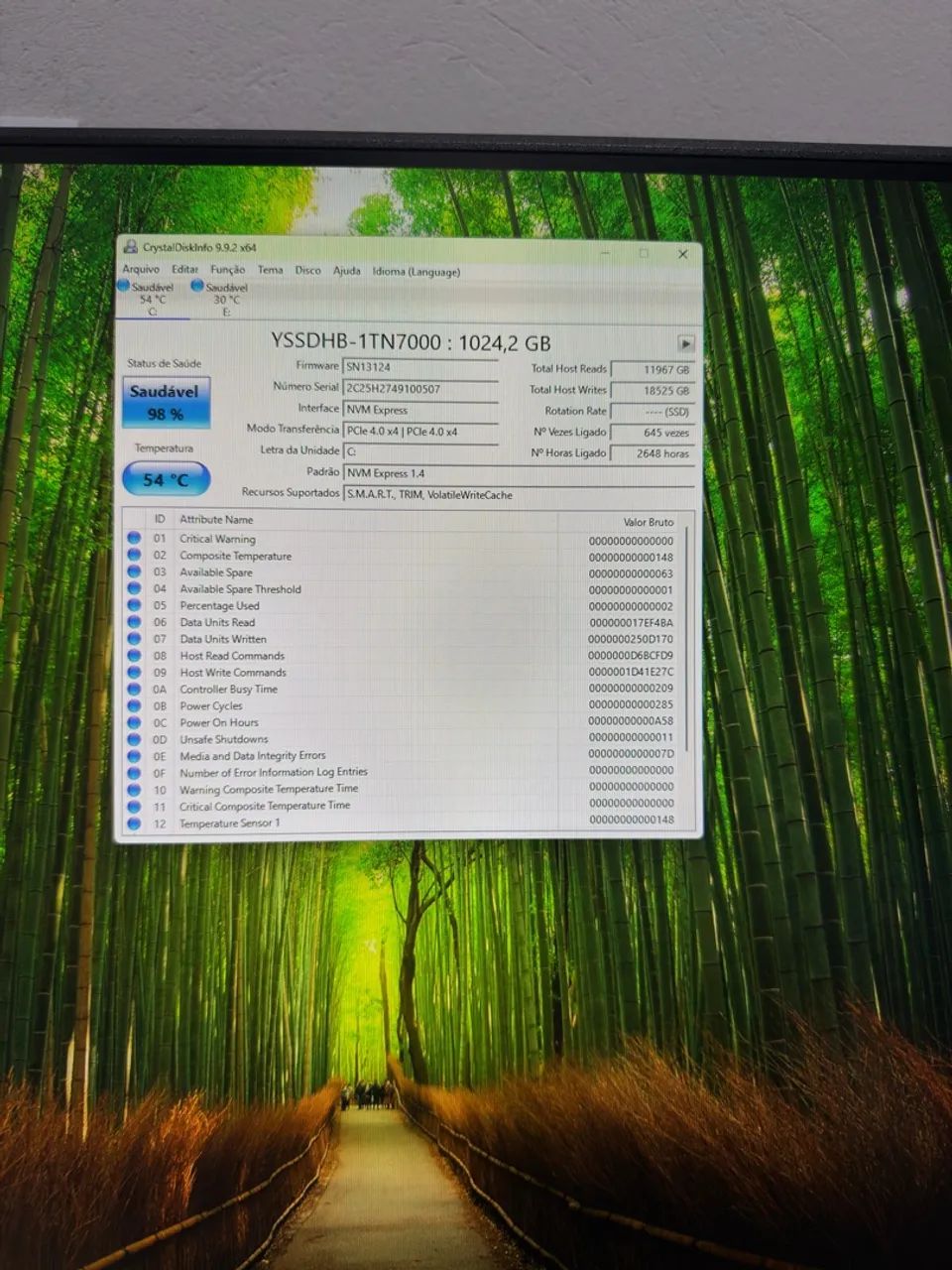This screenshot has height=1270, width=952.
Task: Click the blue status dot for Power Cycles
Action: point(134,705)
